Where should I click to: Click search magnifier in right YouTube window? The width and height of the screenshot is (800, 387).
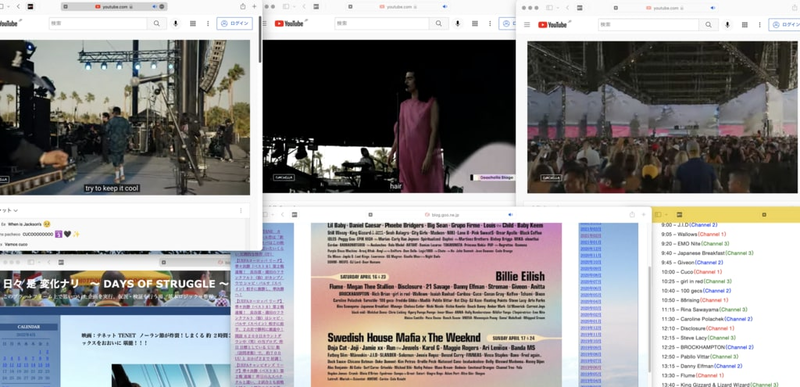[x=708, y=24]
